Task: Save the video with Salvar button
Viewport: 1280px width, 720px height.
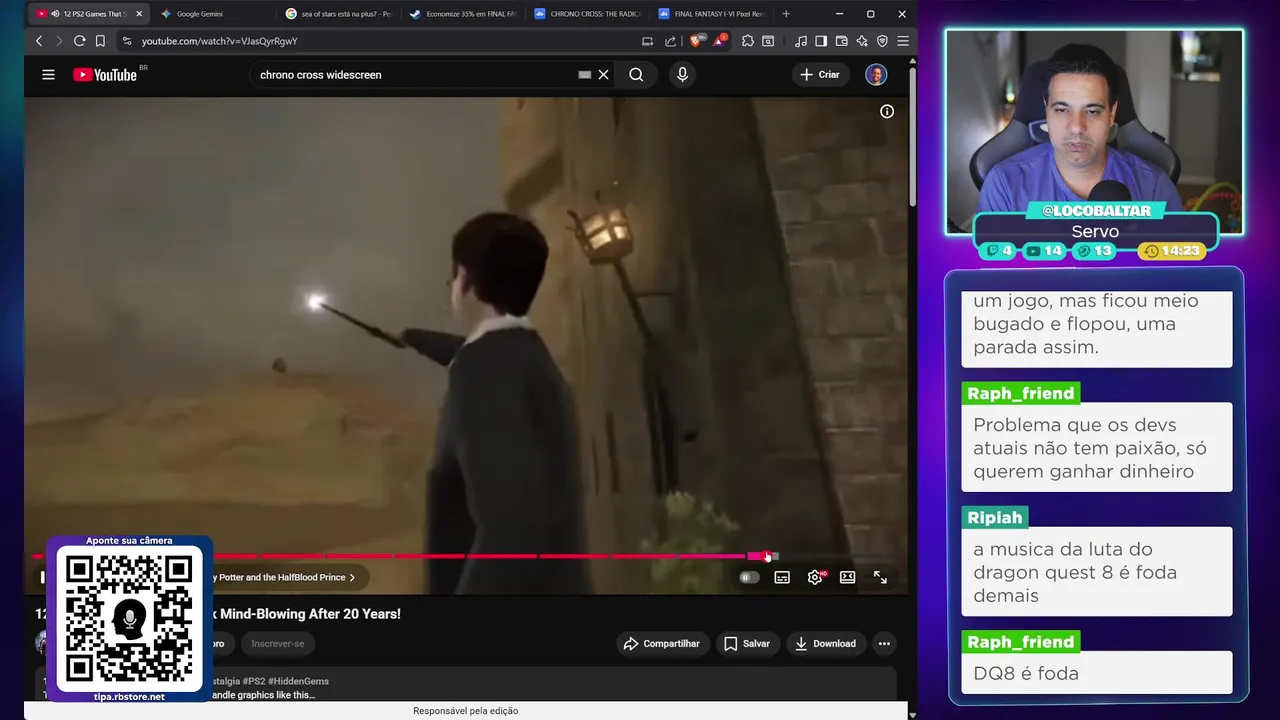Action: tap(747, 644)
